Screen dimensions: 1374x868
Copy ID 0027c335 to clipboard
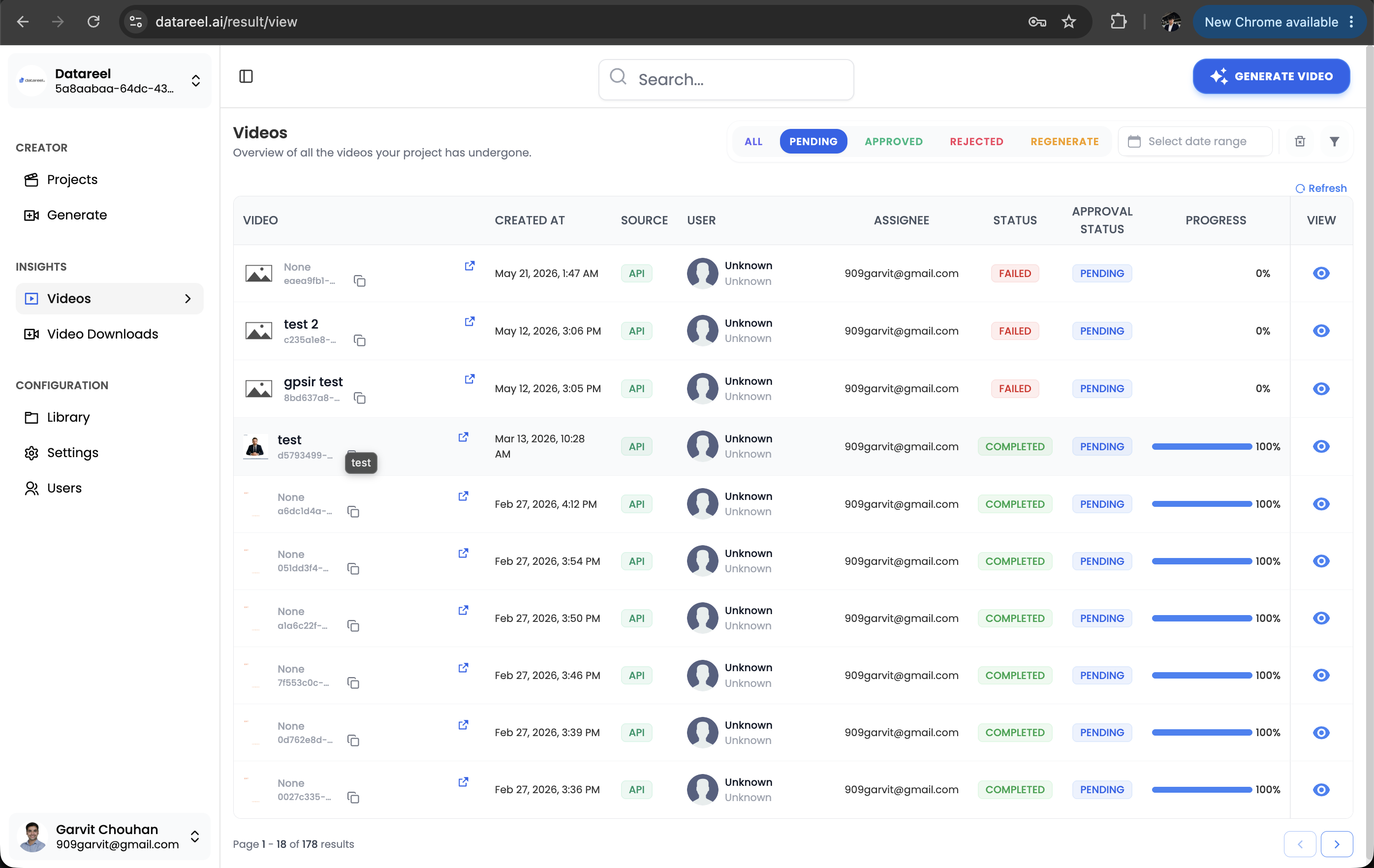[x=353, y=797]
